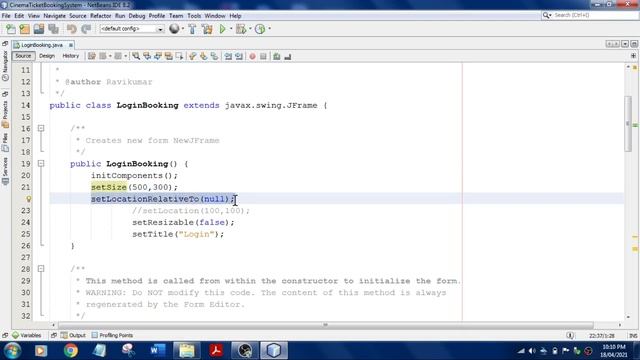This screenshot has width=640, height=360.
Task: Open the Files side panel
Action: click(x=5, y=143)
